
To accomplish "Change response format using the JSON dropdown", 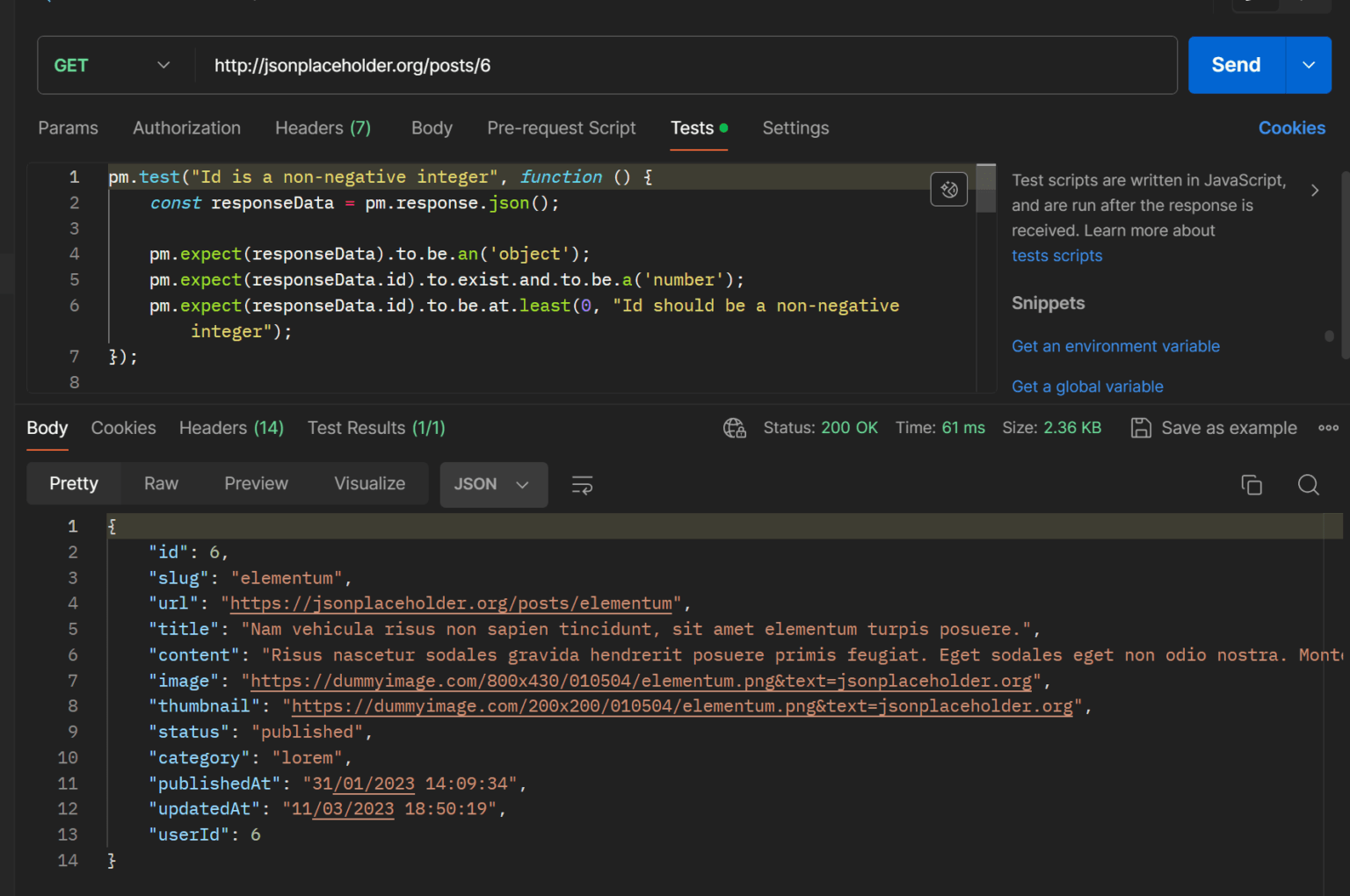I will [493, 484].
